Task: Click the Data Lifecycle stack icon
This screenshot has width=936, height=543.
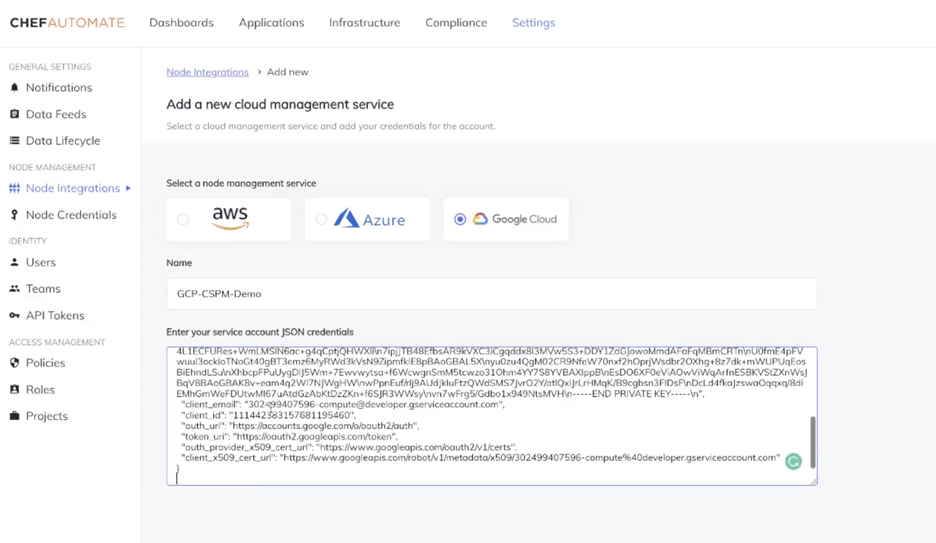Action: (14, 141)
